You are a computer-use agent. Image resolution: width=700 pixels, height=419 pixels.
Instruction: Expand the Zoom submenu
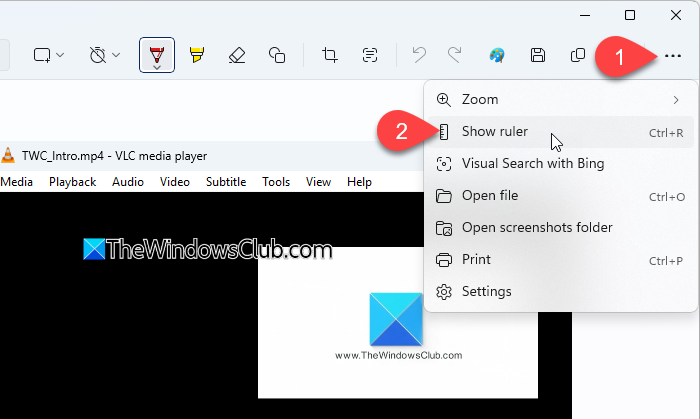click(561, 100)
